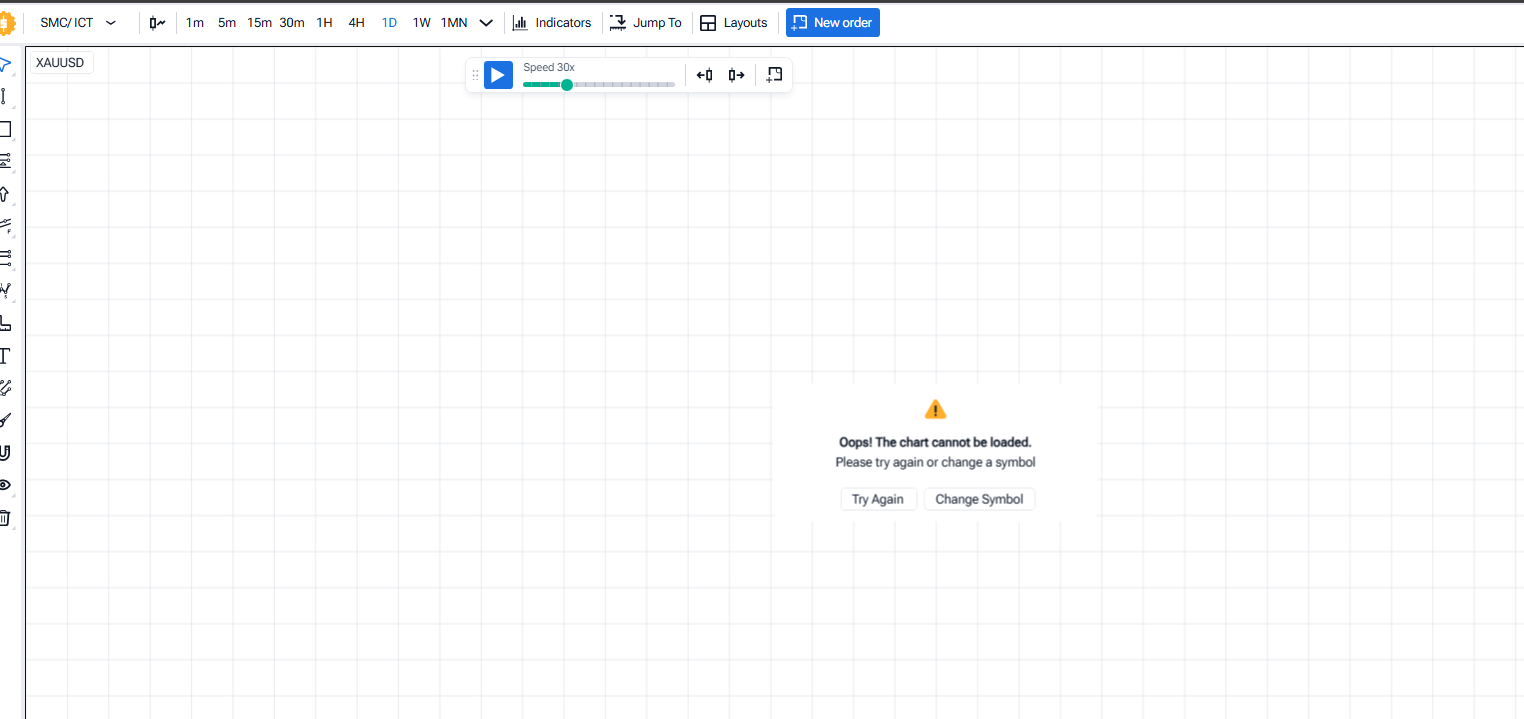Start replay with the play button
The image size is (1524, 719).
coord(498,75)
